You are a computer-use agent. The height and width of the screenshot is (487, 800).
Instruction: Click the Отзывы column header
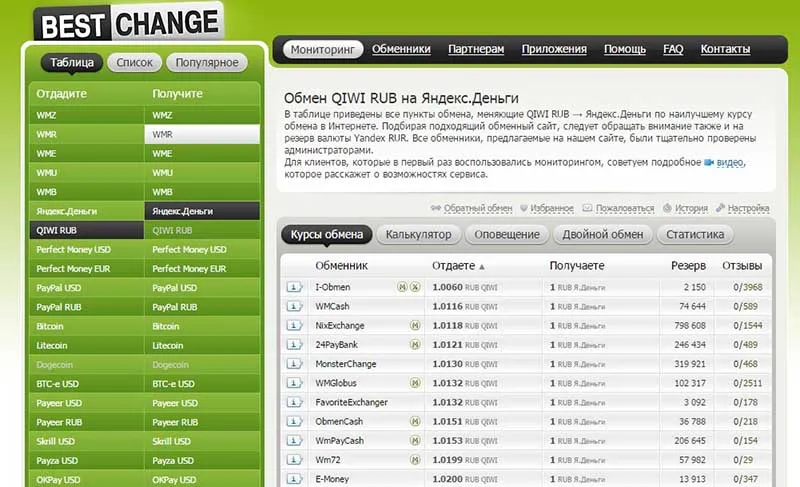click(742, 266)
